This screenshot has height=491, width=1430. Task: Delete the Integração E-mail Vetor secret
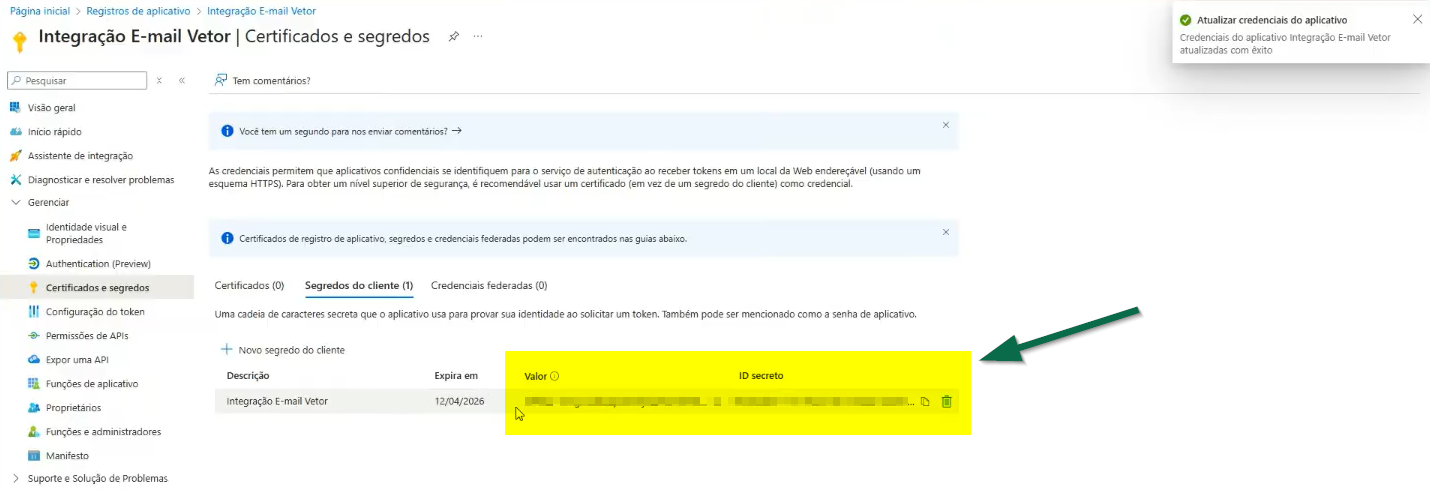[x=946, y=402]
